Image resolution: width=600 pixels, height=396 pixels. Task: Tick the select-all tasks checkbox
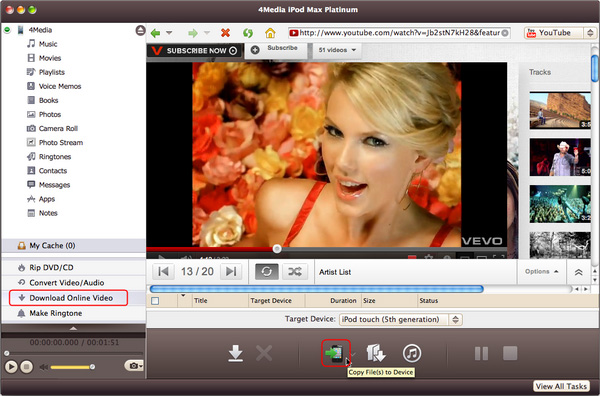(155, 301)
